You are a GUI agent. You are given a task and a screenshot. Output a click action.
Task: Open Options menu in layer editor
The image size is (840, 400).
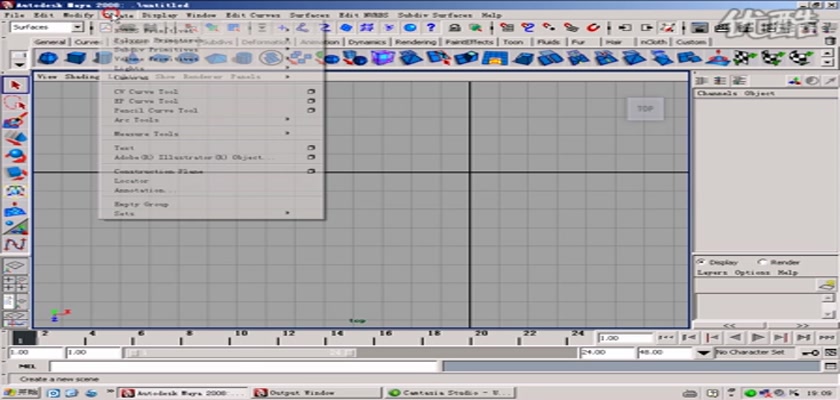[752, 273]
